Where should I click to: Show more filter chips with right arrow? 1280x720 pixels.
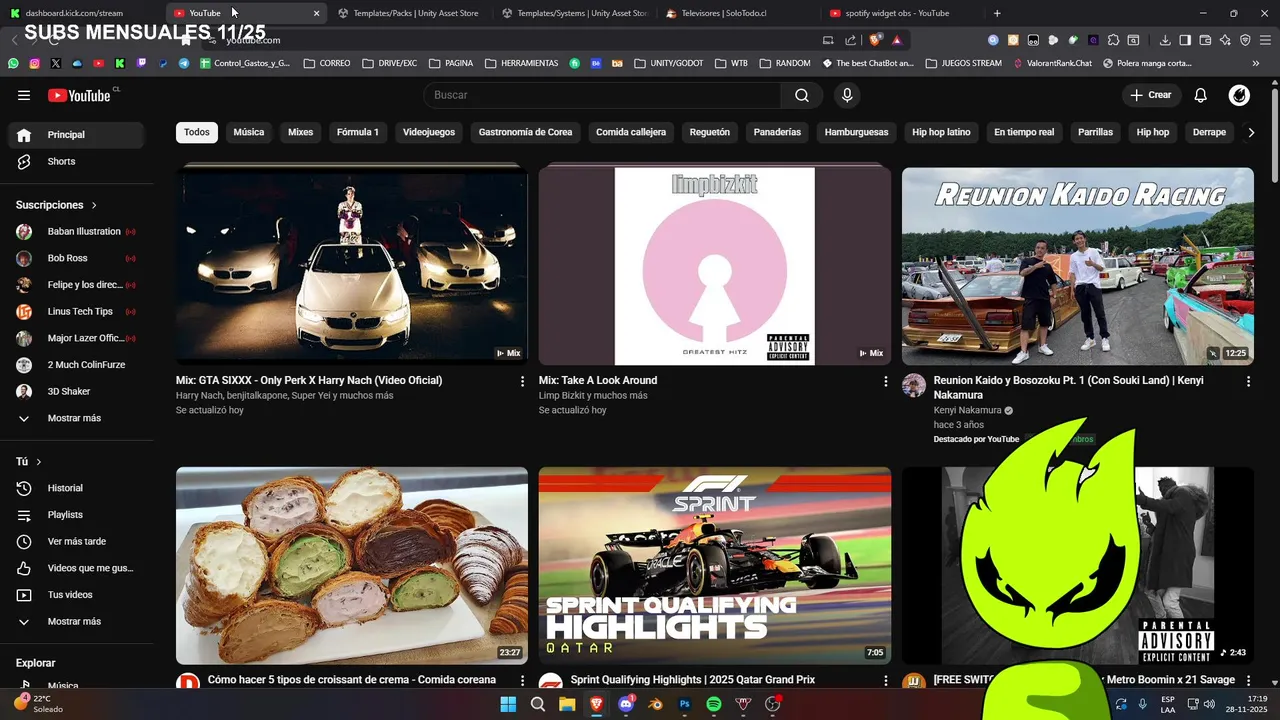click(1250, 132)
